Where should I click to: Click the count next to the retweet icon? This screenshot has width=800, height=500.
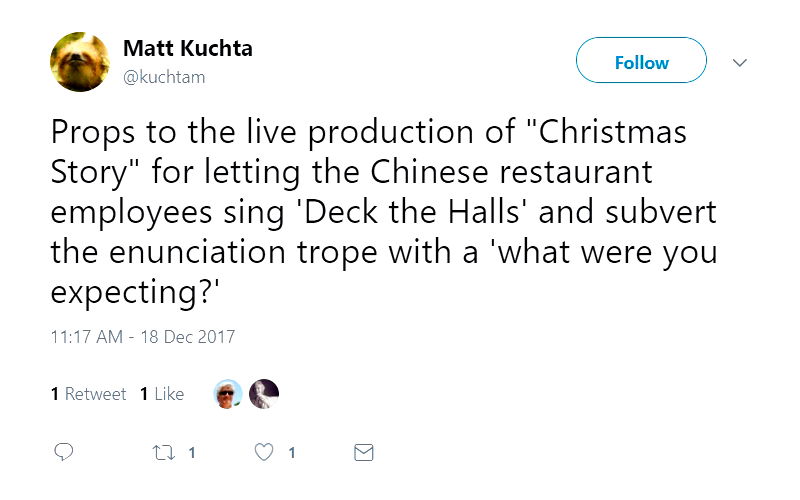point(190,453)
